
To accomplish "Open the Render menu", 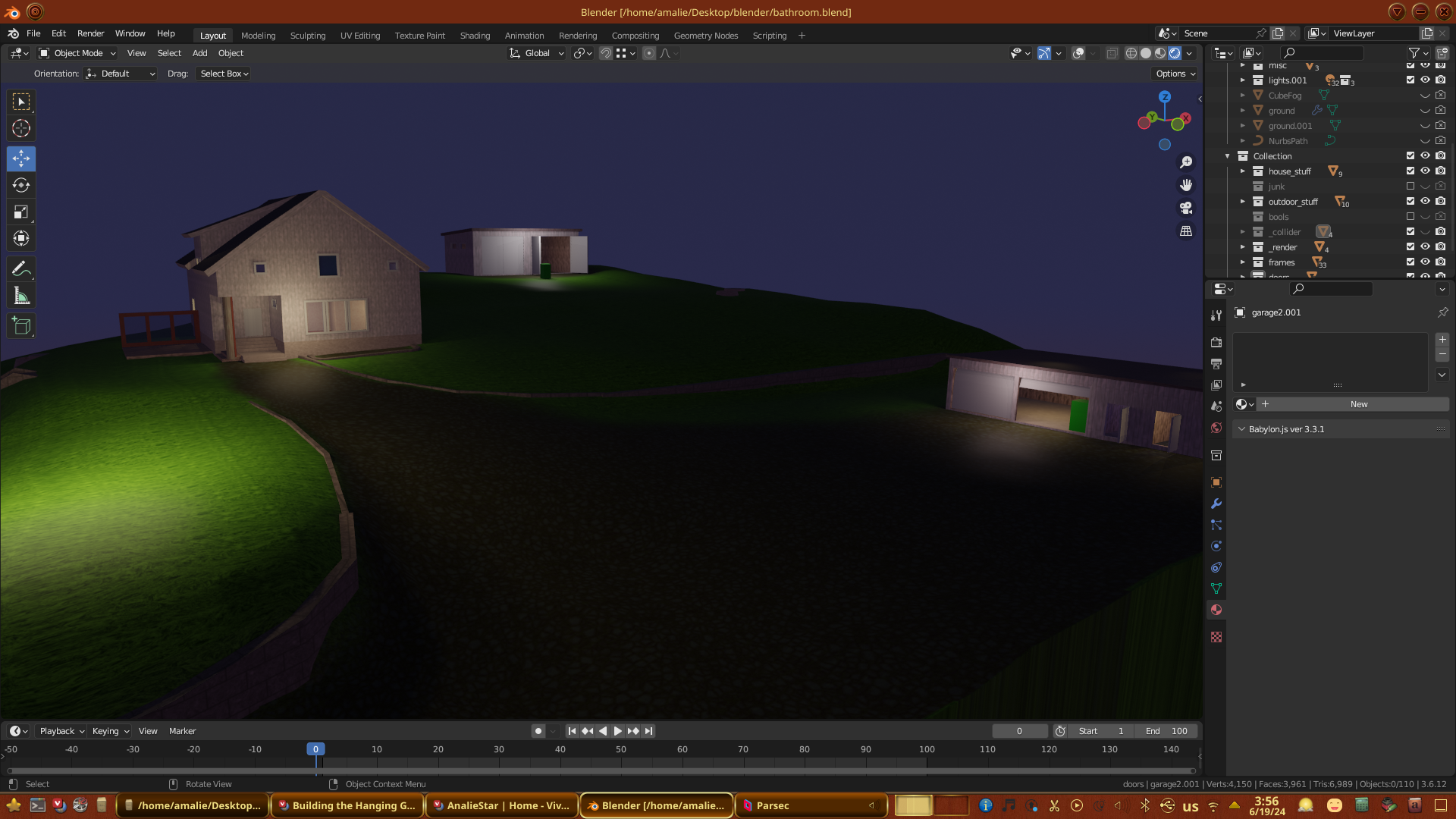I will point(90,33).
